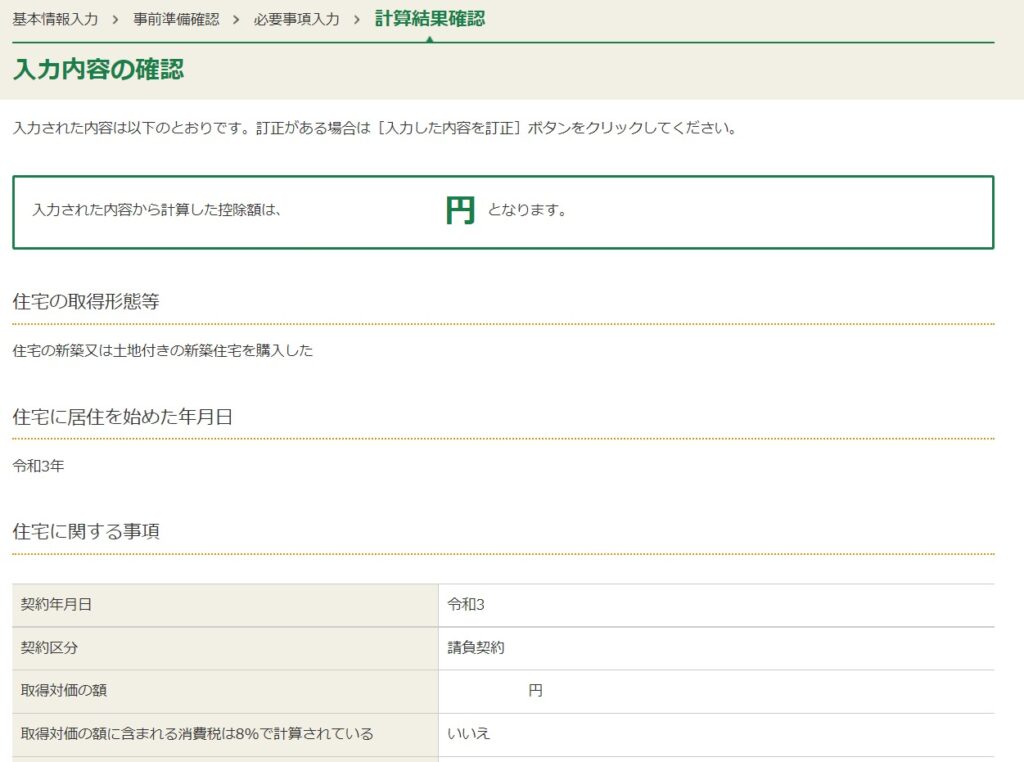Click the 入力内容の確認 page heading

coord(99,69)
